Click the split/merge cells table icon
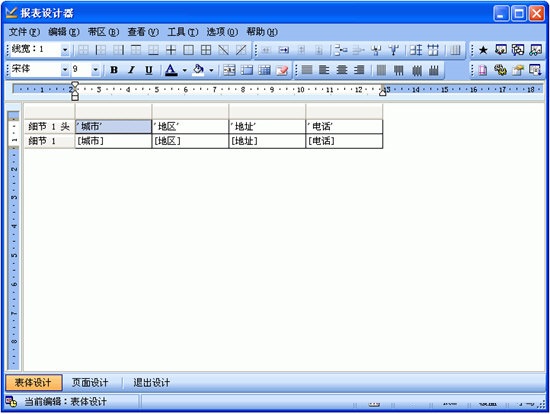Image resolution: width=550 pixels, height=414 pixels. click(x=229, y=70)
